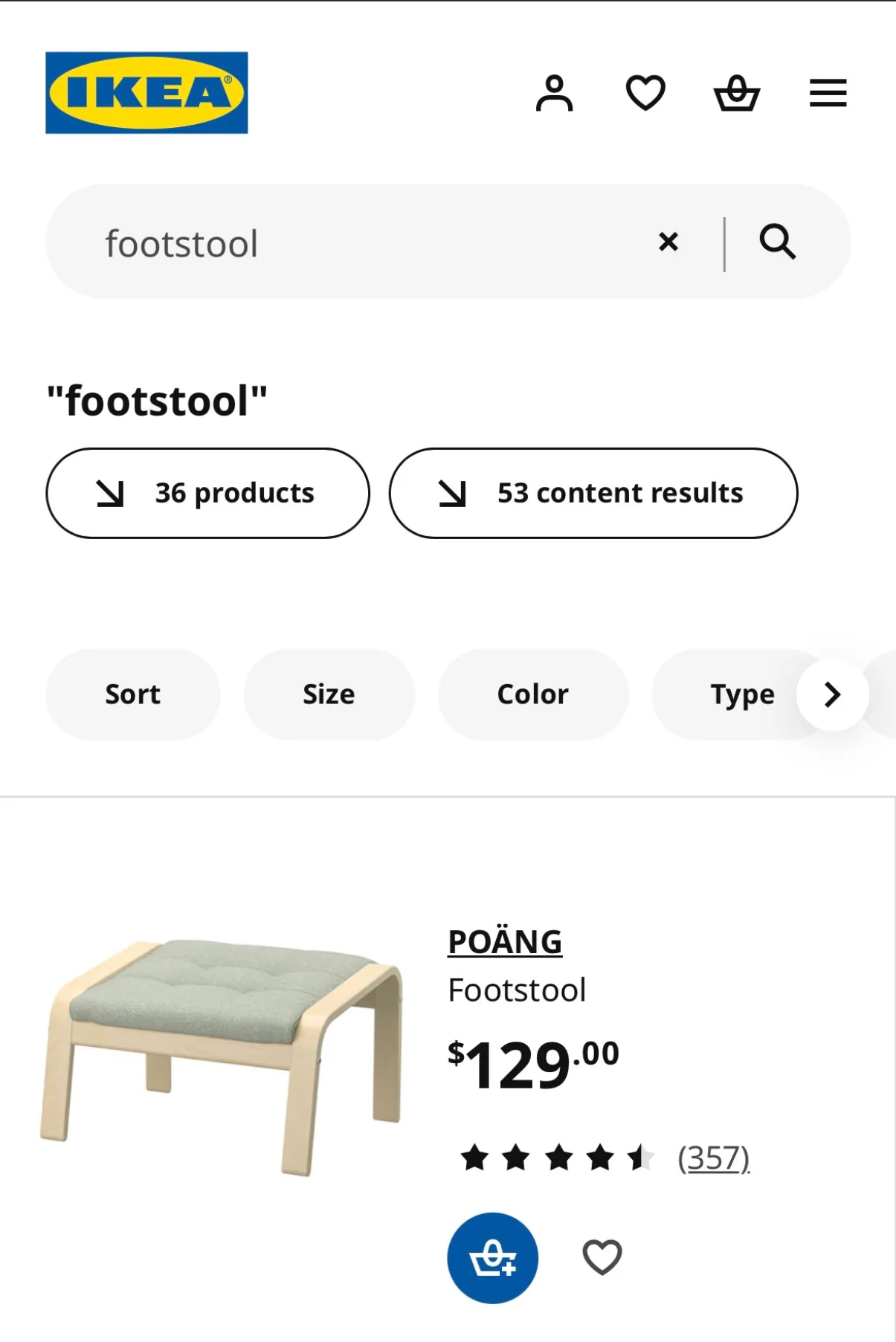Viewport: 896px width, 1342px height.
Task: Open the shopping bag icon
Action: [738, 91]
